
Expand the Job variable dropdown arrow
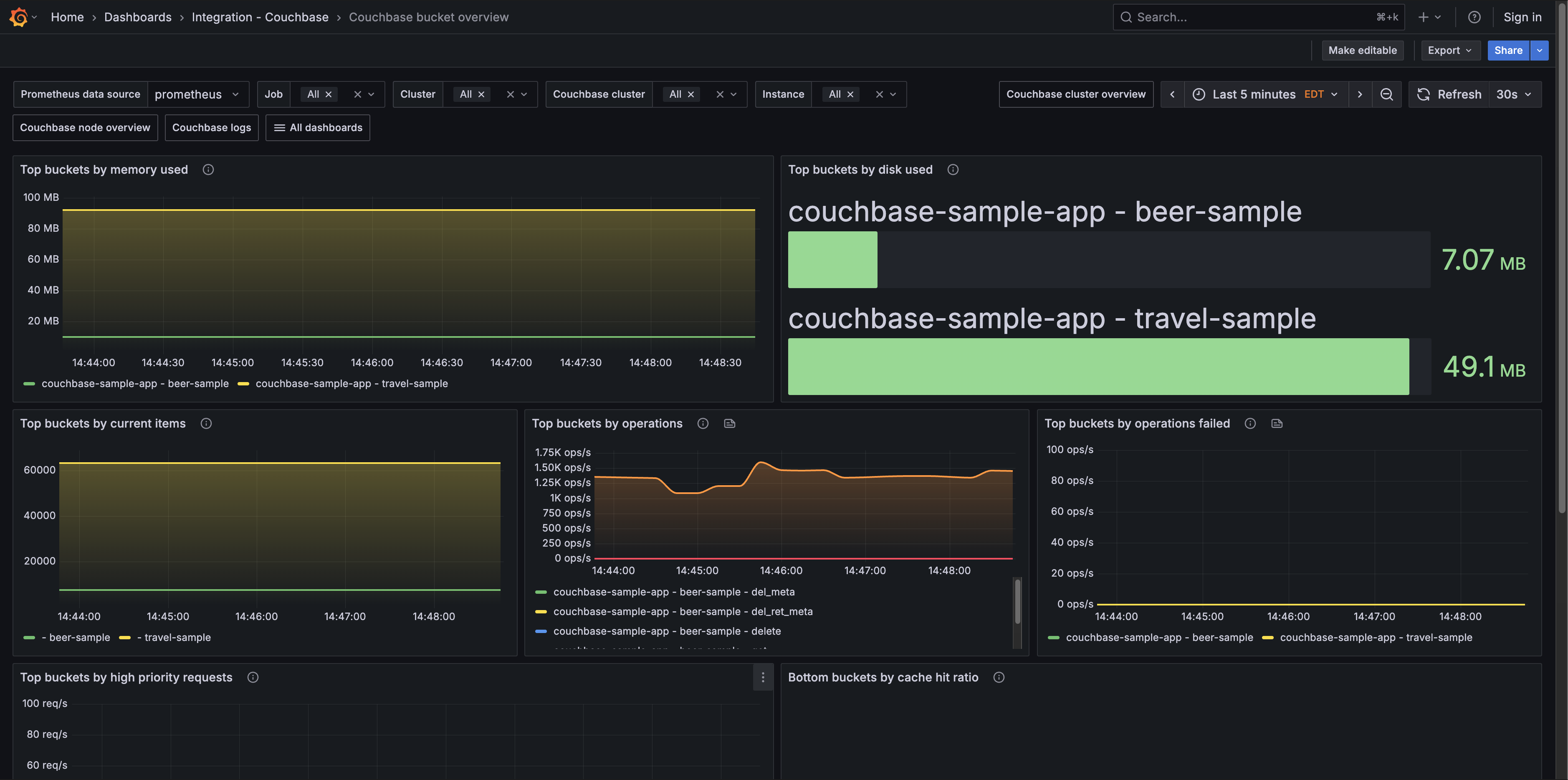click(x=371, y=94)
